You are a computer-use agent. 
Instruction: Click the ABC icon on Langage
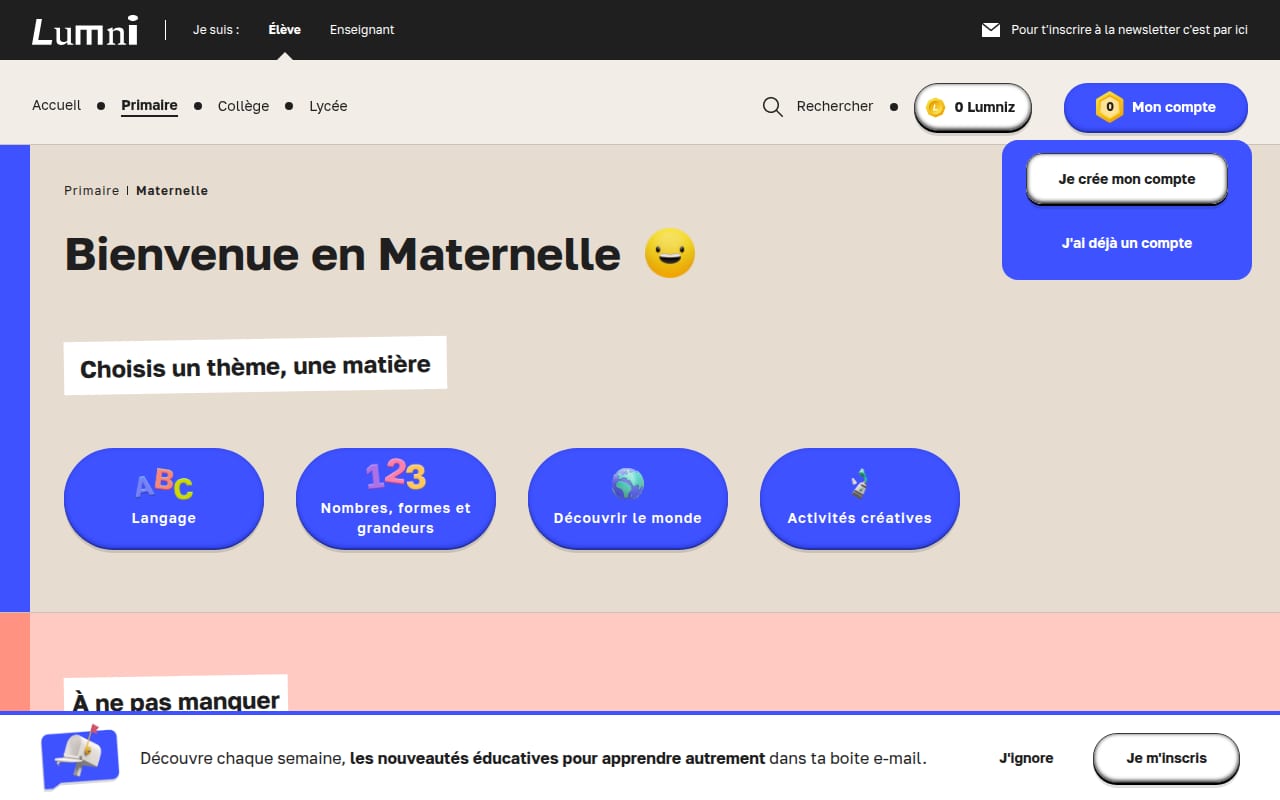point(164,484)
